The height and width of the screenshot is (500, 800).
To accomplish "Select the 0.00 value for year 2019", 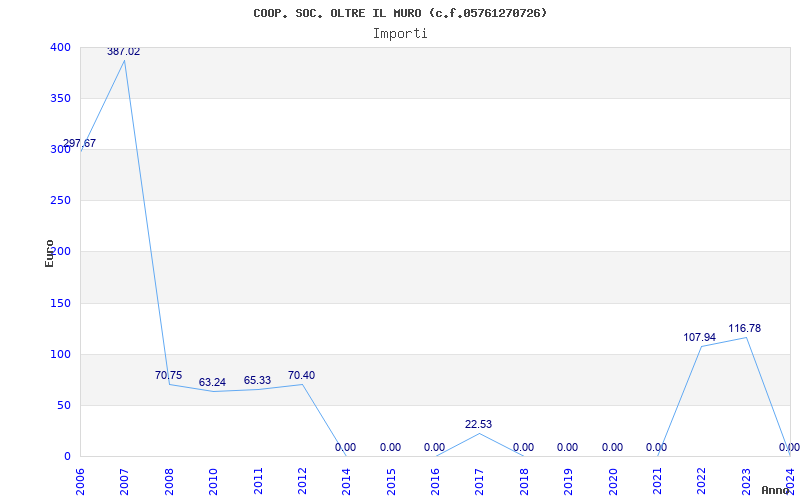I will [x=567, y=448].
